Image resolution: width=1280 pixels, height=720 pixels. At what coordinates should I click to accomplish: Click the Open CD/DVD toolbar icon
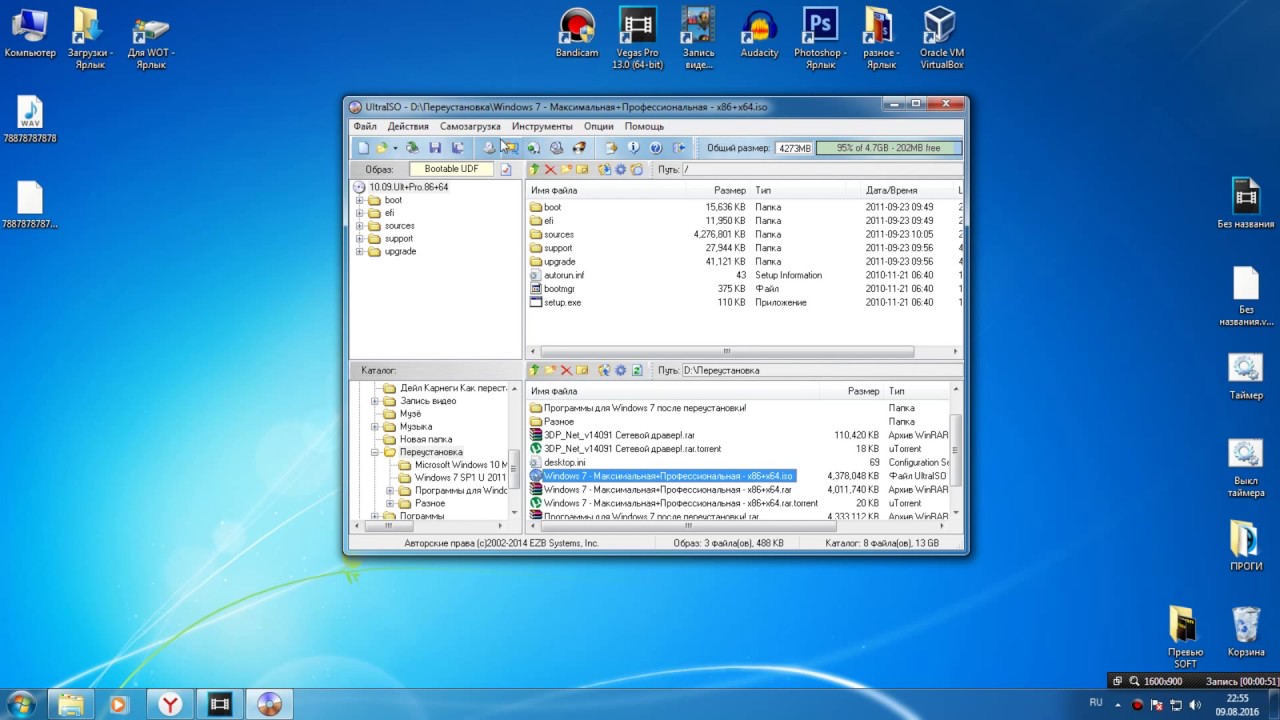click(412, 148)
